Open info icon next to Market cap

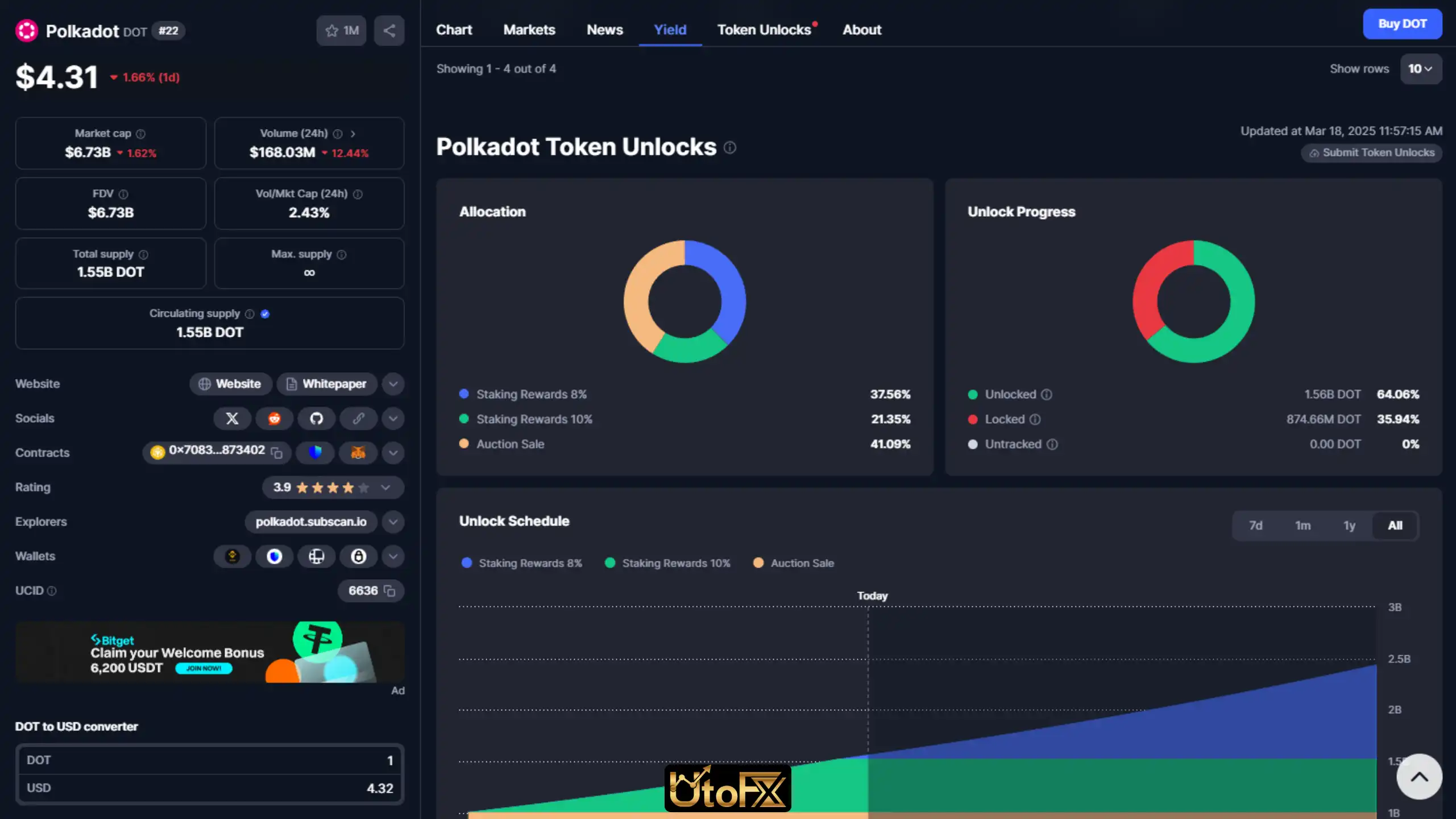(141, 134)
